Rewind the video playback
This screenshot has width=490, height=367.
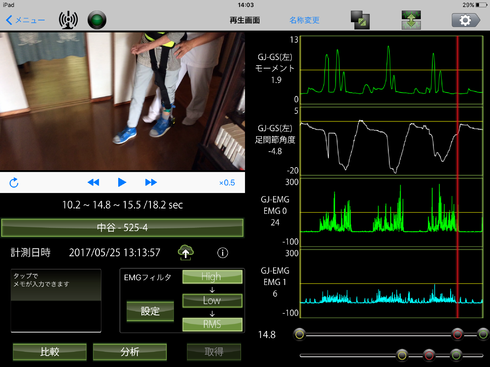pos(93,182)
